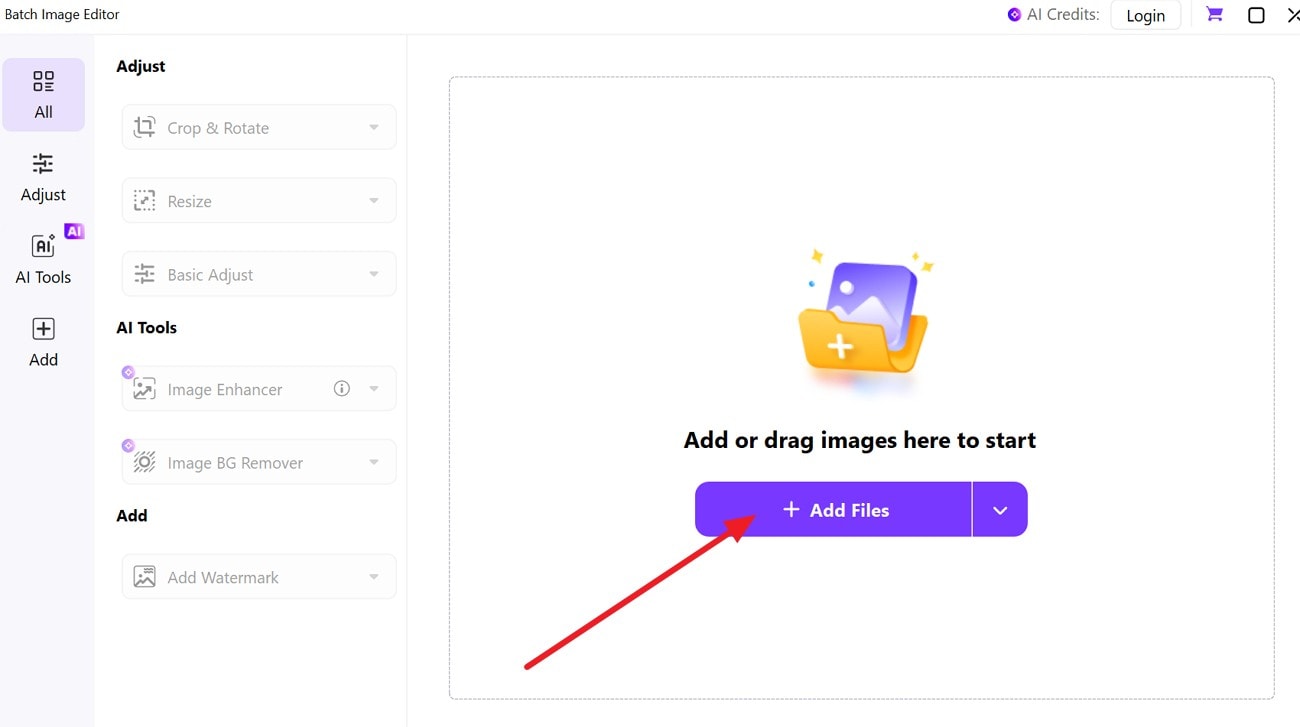
Task: Select the Image Enhancer tool icon
Action: click(144, 389)
